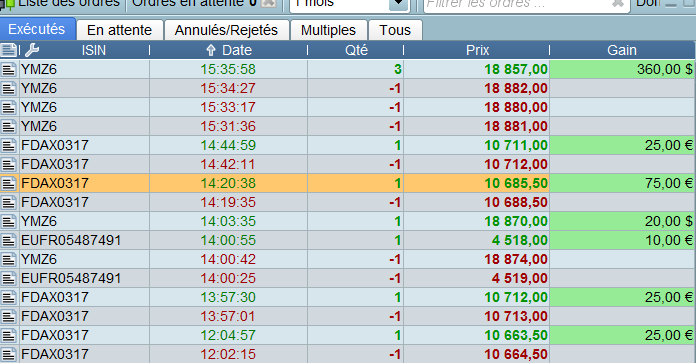Screen dimensions: 696x363
Task: Open order details icon for FDAX0317 12:02:15 row
Action: pos(9,354)
